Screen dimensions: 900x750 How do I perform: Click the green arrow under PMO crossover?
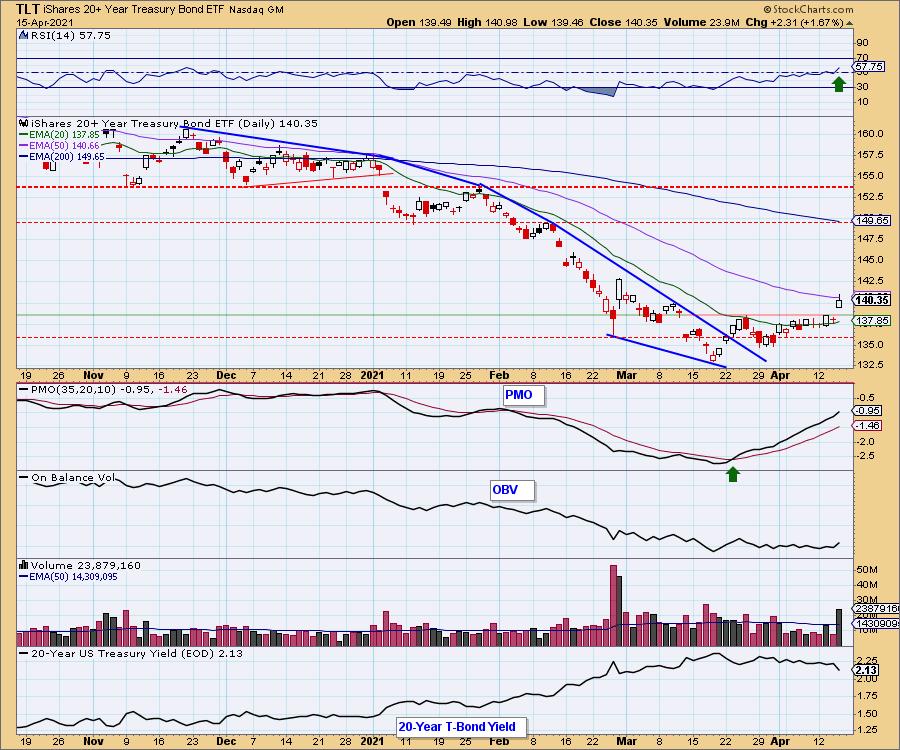(732, 474)
